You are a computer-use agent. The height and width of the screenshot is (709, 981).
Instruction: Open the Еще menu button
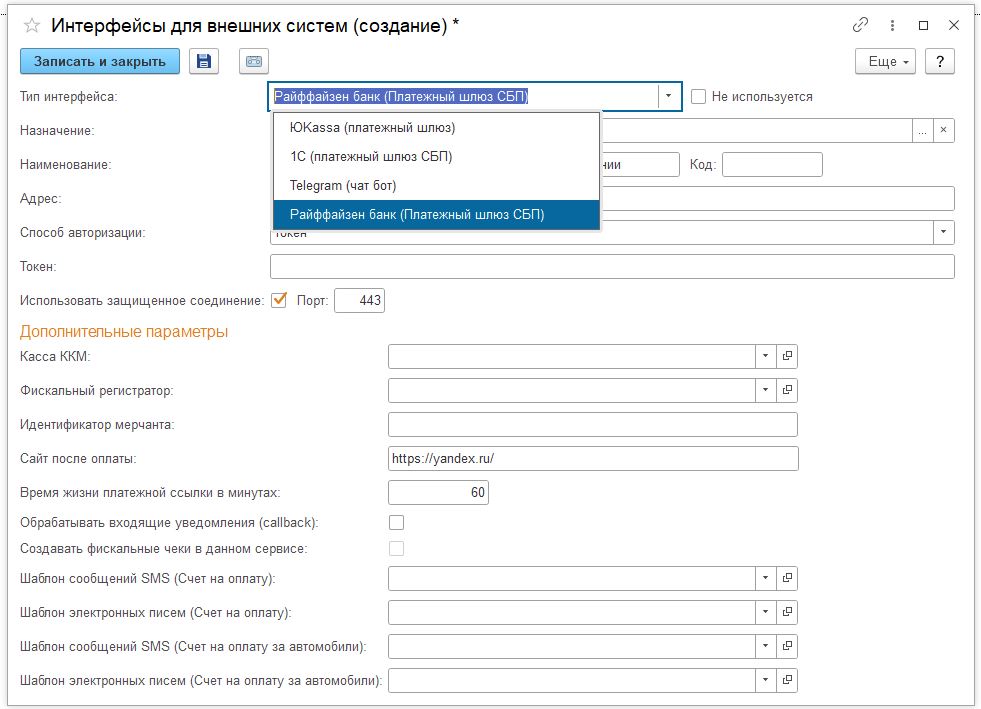coord(885,61)
